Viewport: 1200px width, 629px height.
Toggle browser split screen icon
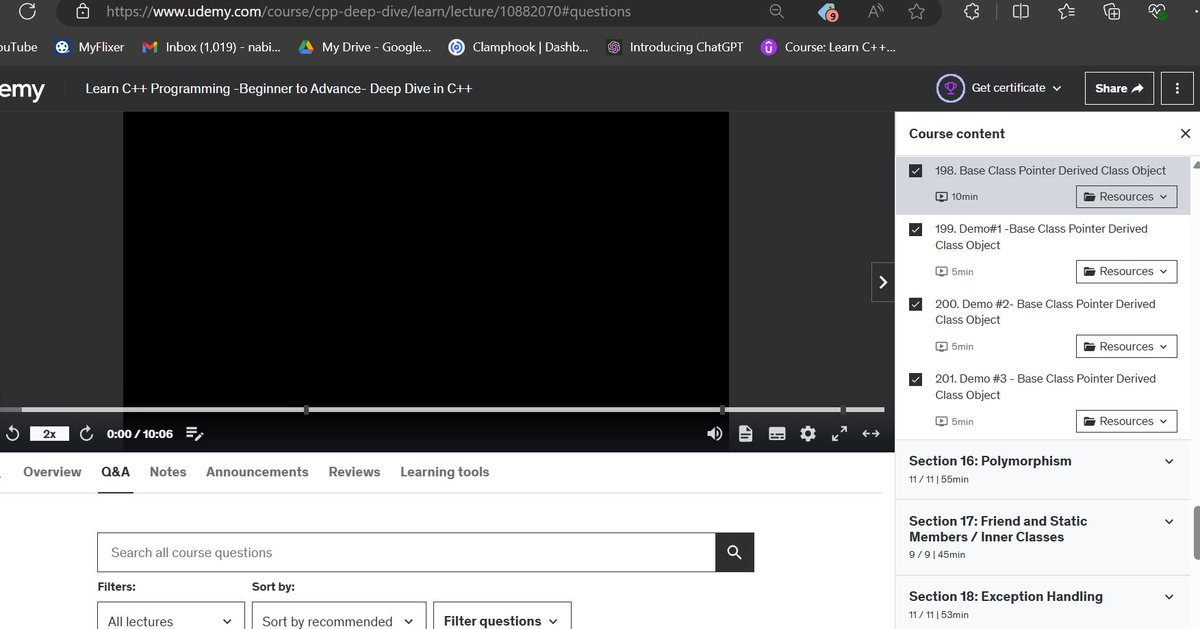pyautogui.click(x=1020, y=11)
